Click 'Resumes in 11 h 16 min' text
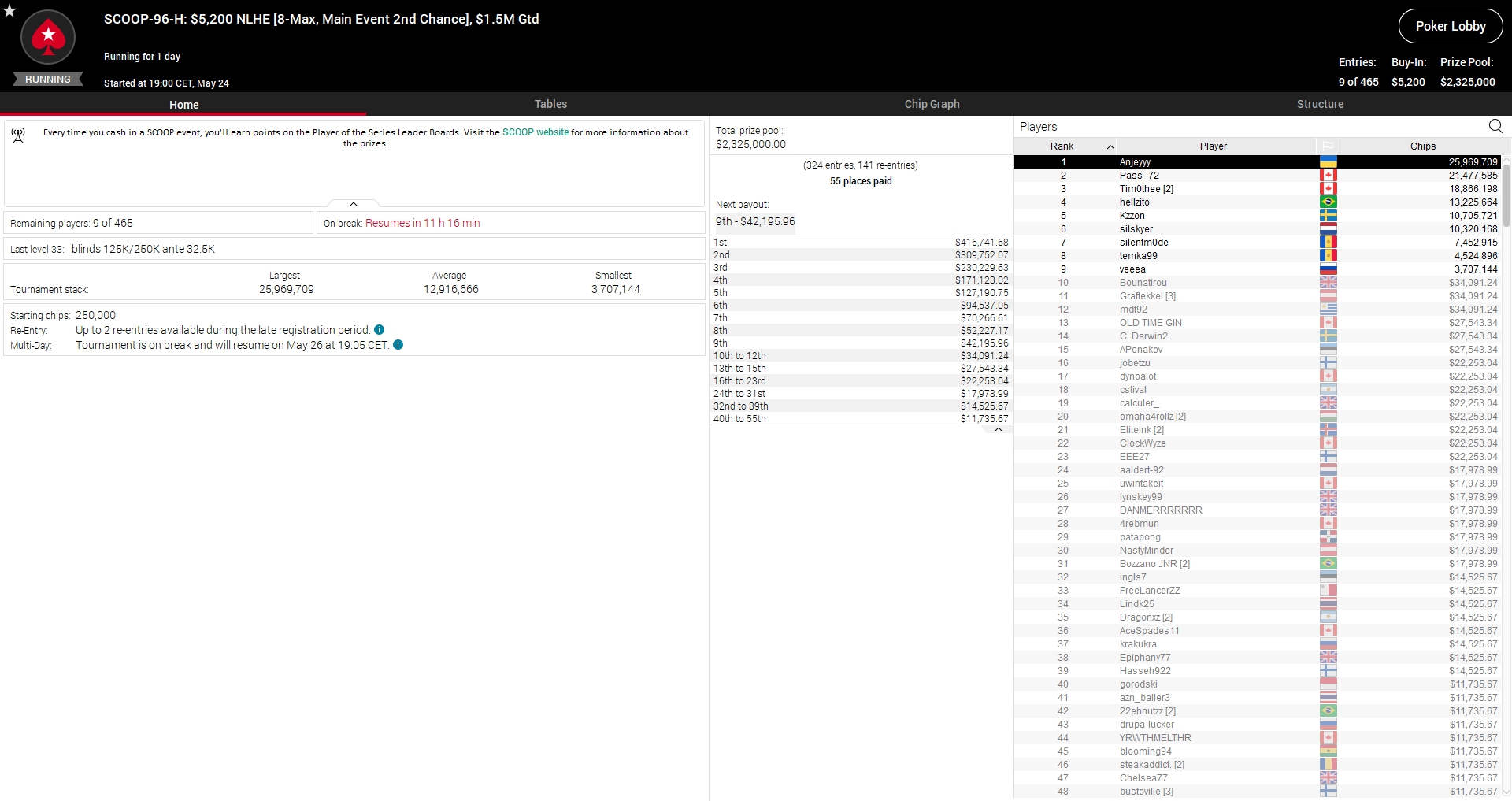 click(422, 223)
